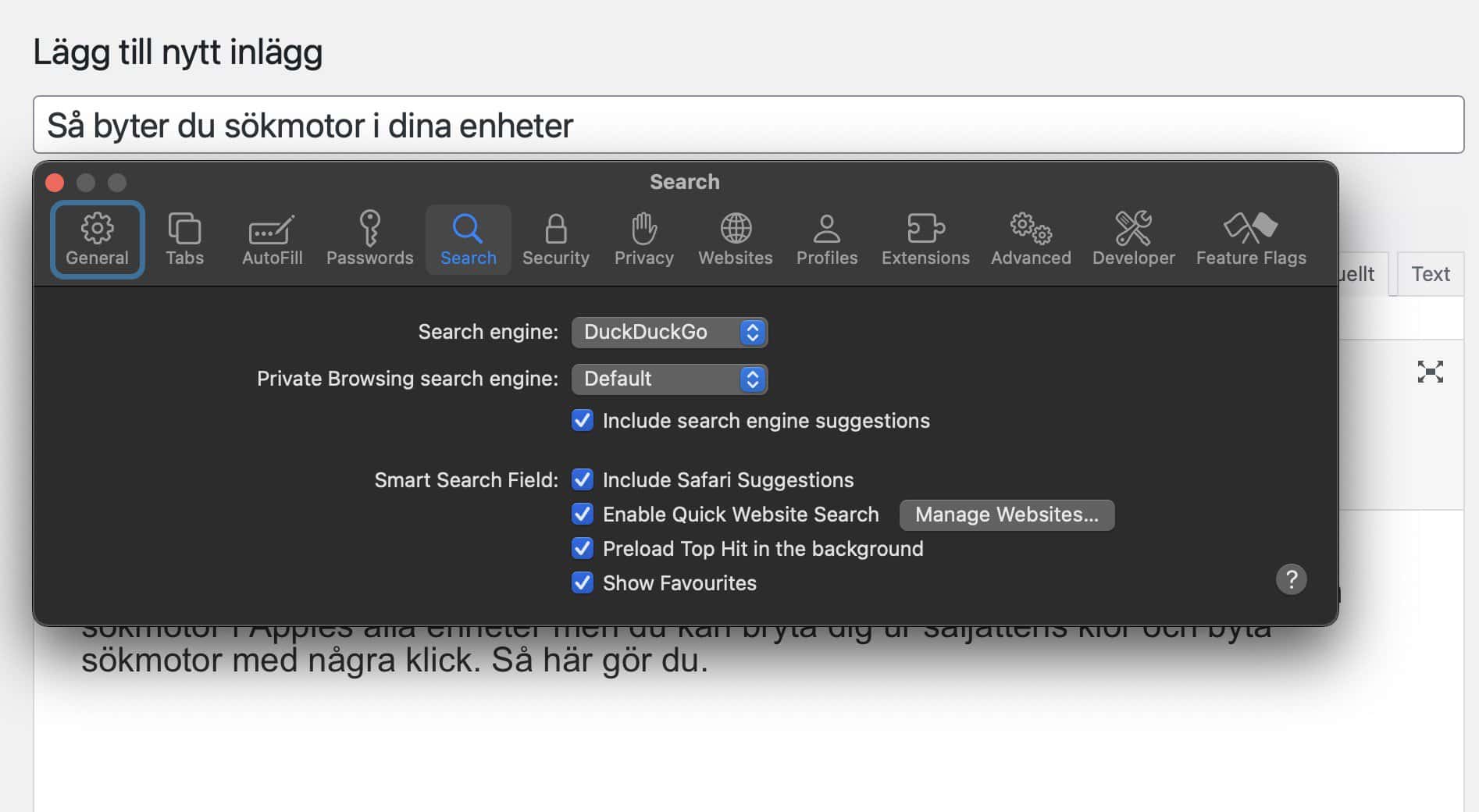Open the Extensions preferences pane

point(925,240)
